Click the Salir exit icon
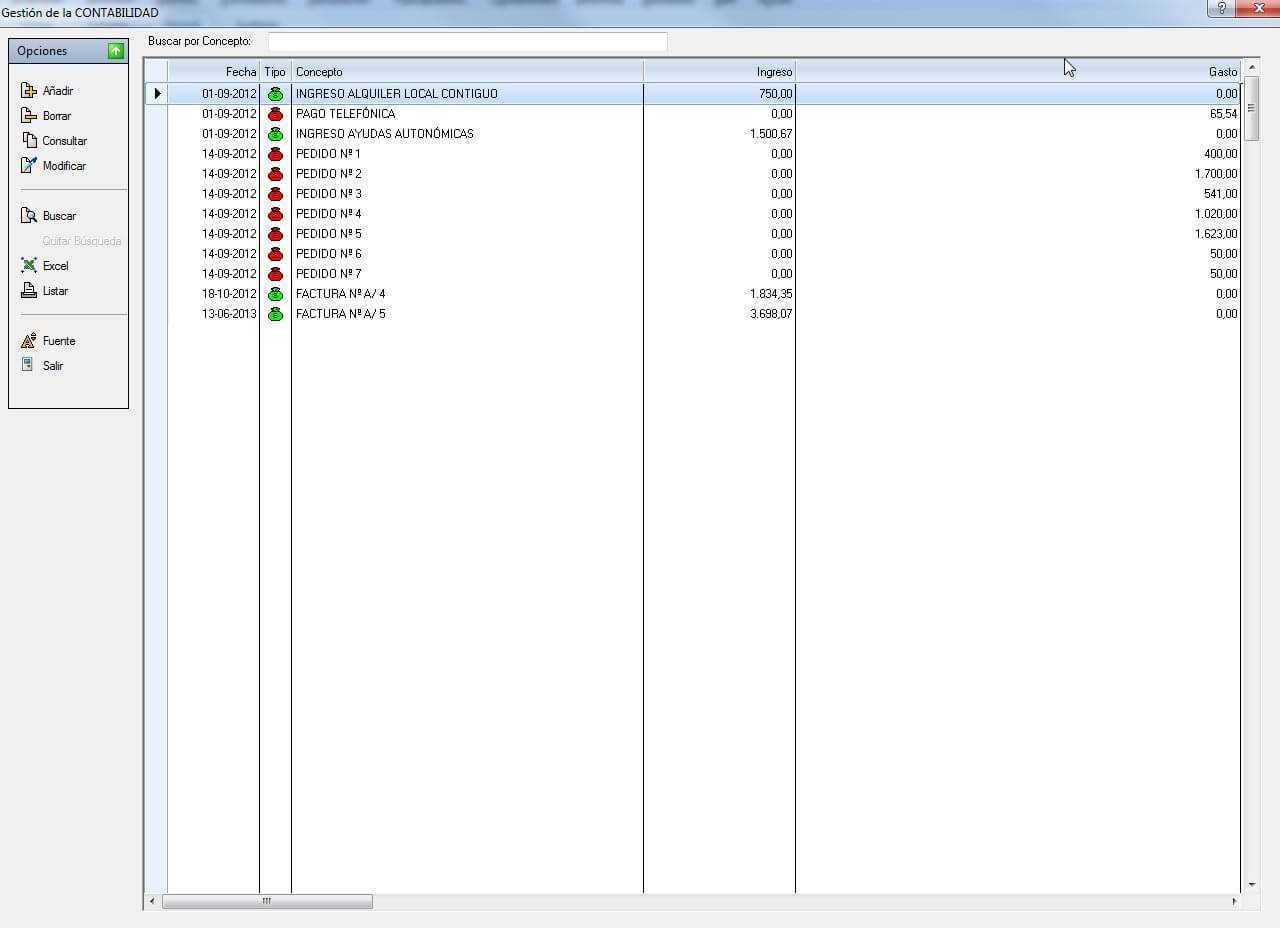The image size is (1280, 928). click(x=29, y=366)
